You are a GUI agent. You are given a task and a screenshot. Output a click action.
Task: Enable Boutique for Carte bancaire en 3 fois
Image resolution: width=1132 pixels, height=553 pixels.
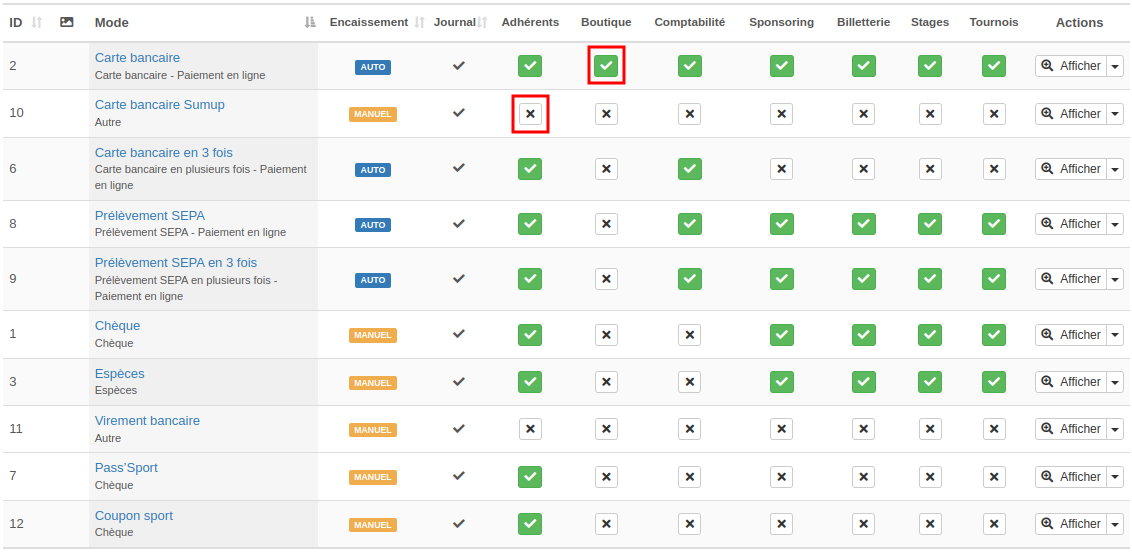(606, 169)
